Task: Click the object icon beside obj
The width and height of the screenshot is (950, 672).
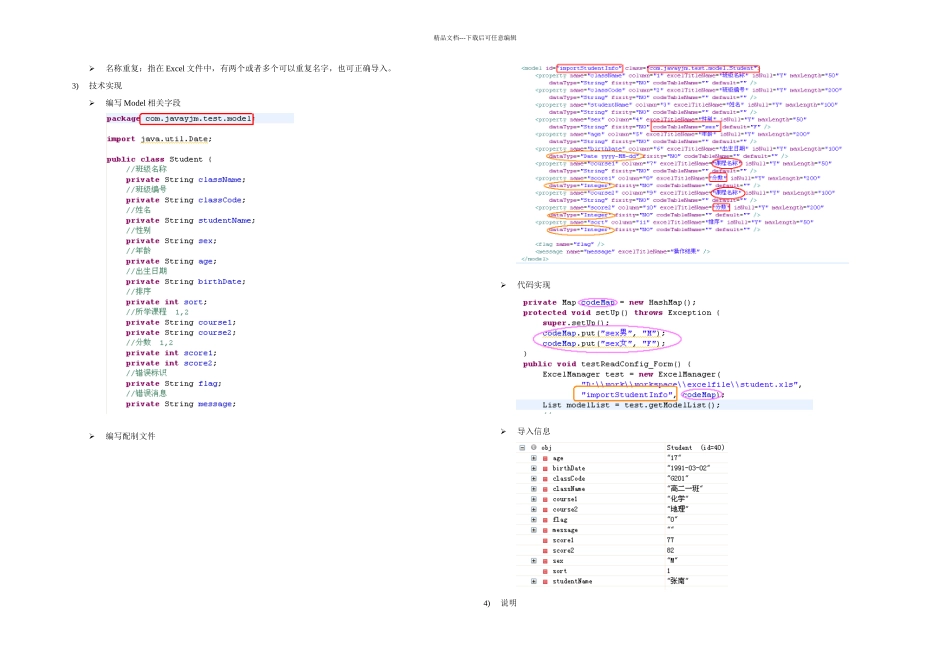Action: point(534,448)
